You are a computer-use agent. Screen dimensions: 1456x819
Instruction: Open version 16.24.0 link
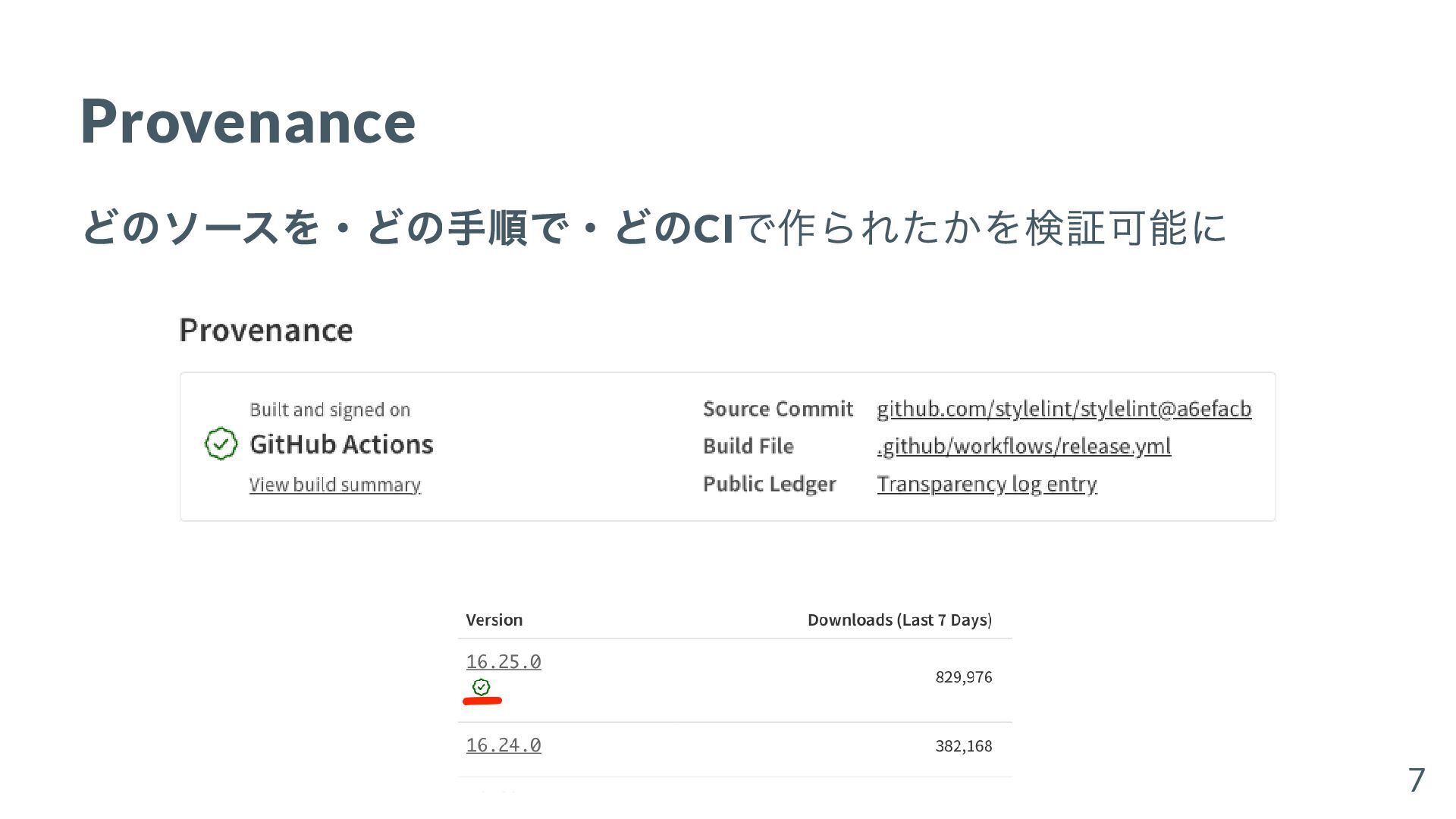point(504,745)
